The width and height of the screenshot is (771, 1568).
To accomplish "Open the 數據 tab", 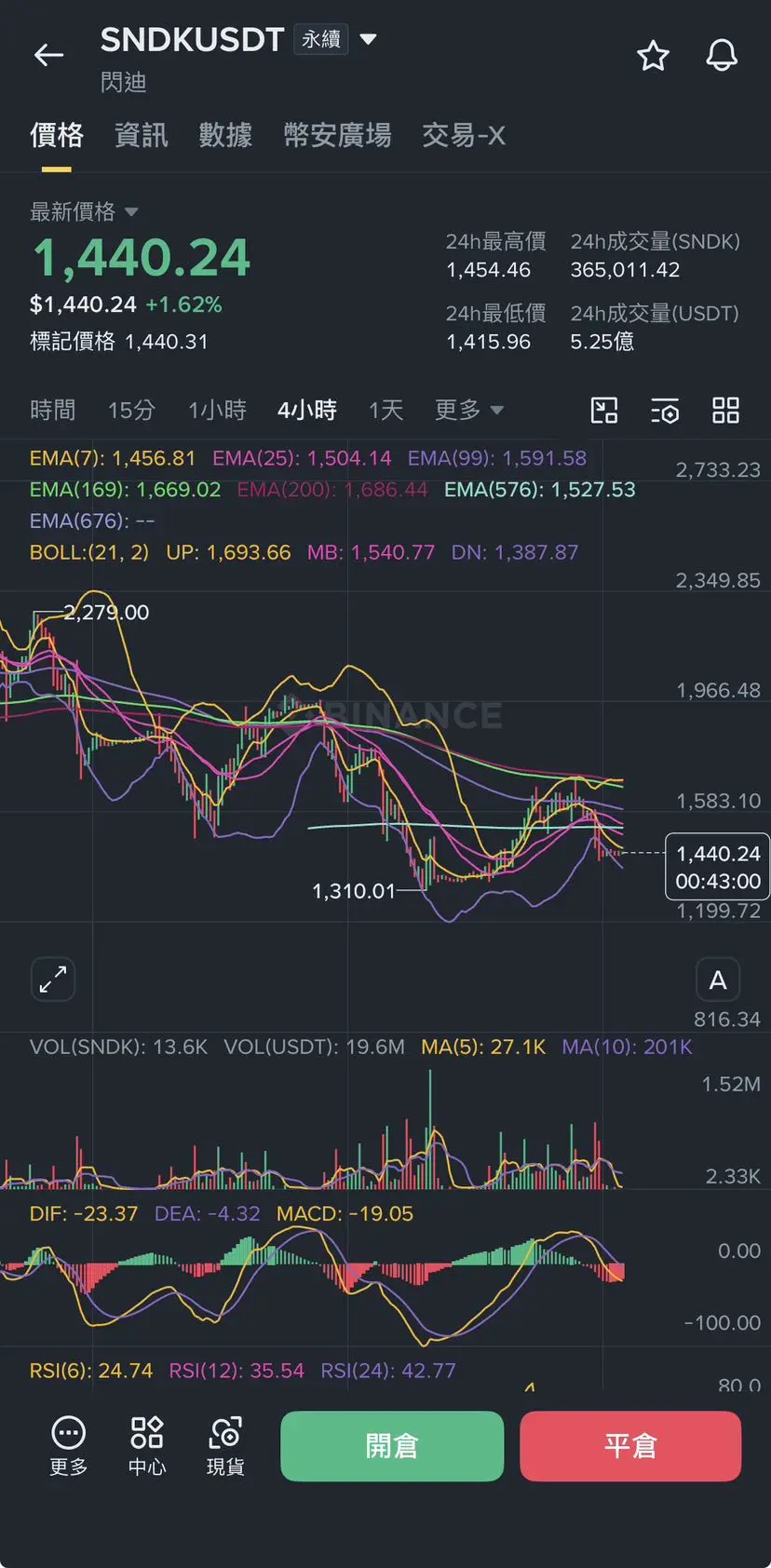I will click(x=225, y=135).
